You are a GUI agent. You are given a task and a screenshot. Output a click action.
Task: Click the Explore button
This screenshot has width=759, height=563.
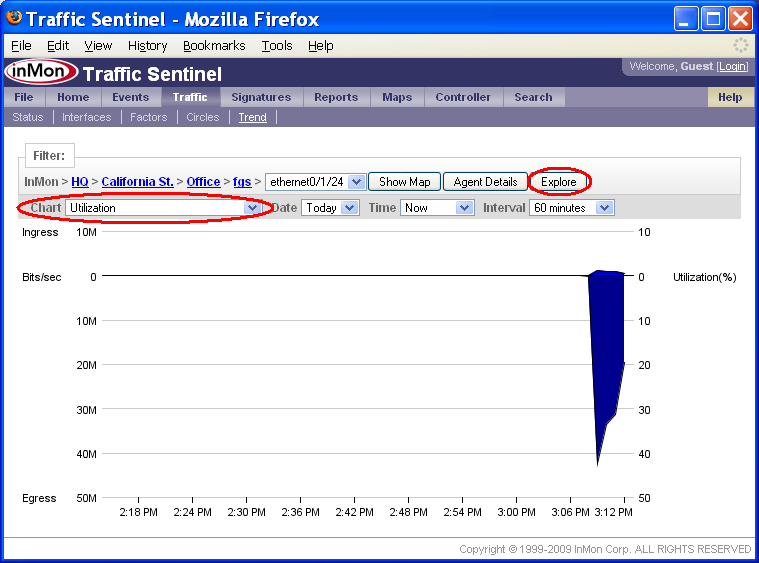559,182
